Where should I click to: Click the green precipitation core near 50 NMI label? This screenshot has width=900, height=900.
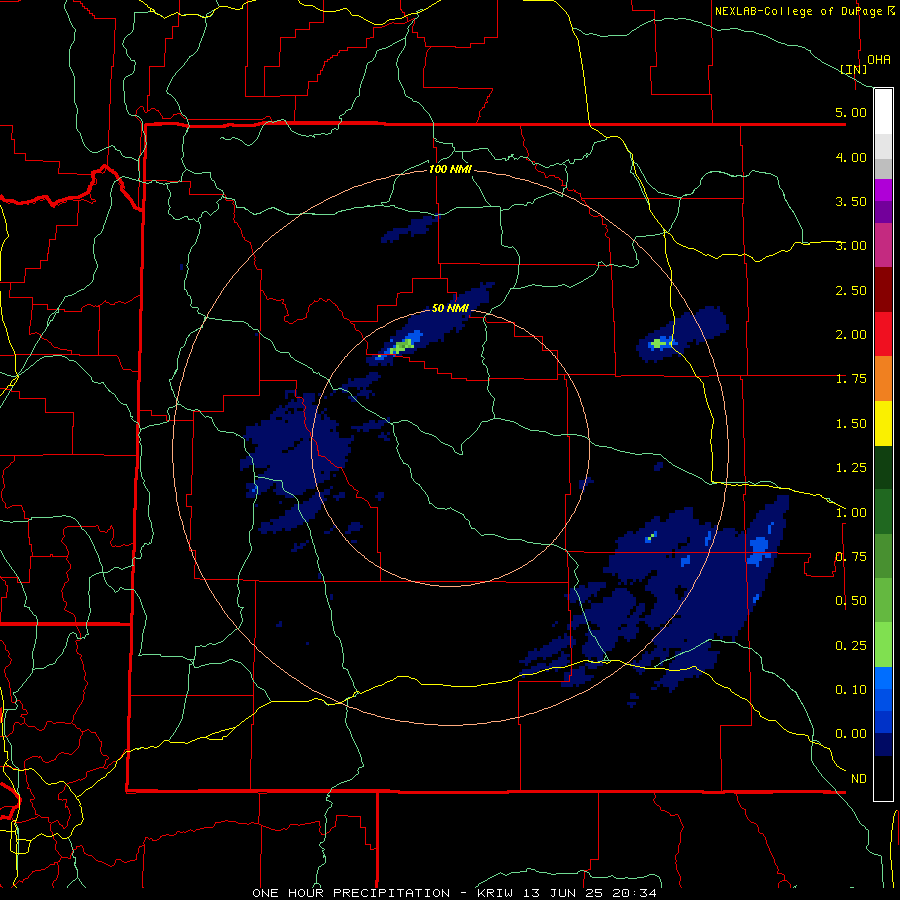pos(401,346)
